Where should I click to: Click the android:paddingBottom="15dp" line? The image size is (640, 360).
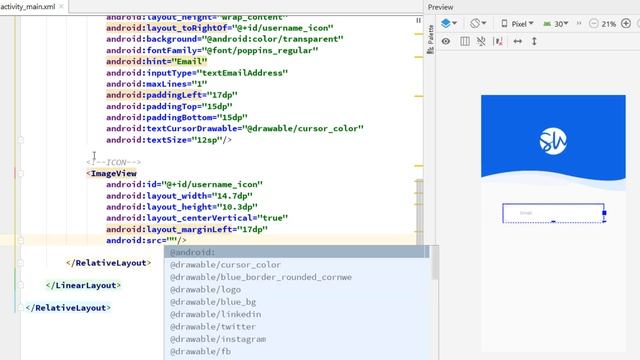click(x=177, y=118)
